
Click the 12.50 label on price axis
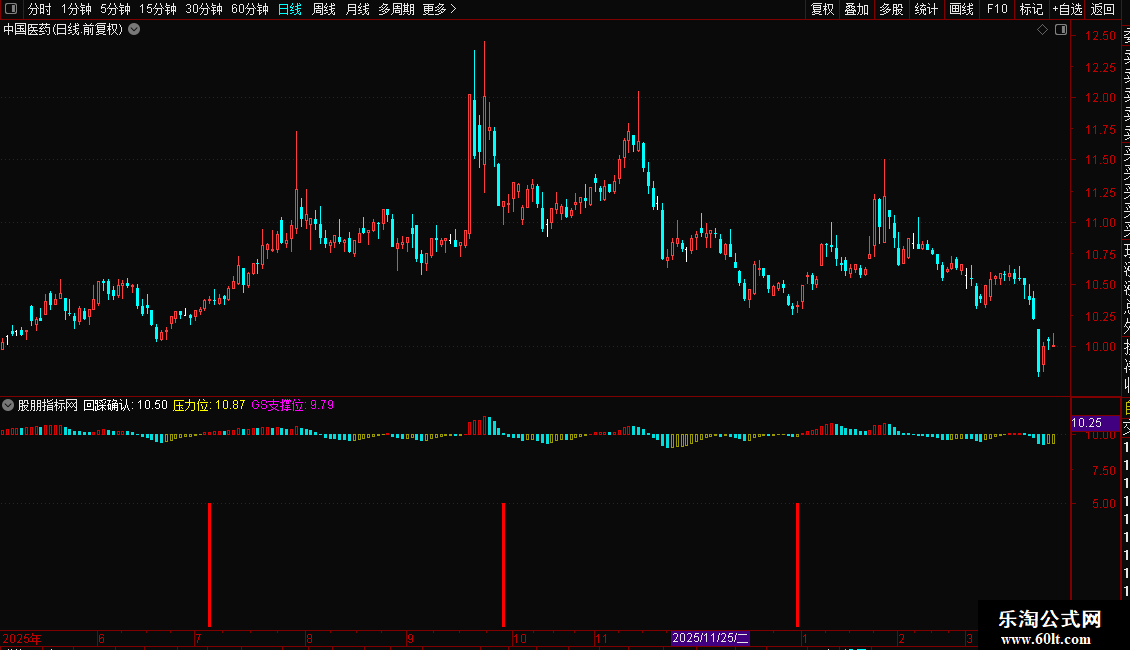tap(1100, 36)
